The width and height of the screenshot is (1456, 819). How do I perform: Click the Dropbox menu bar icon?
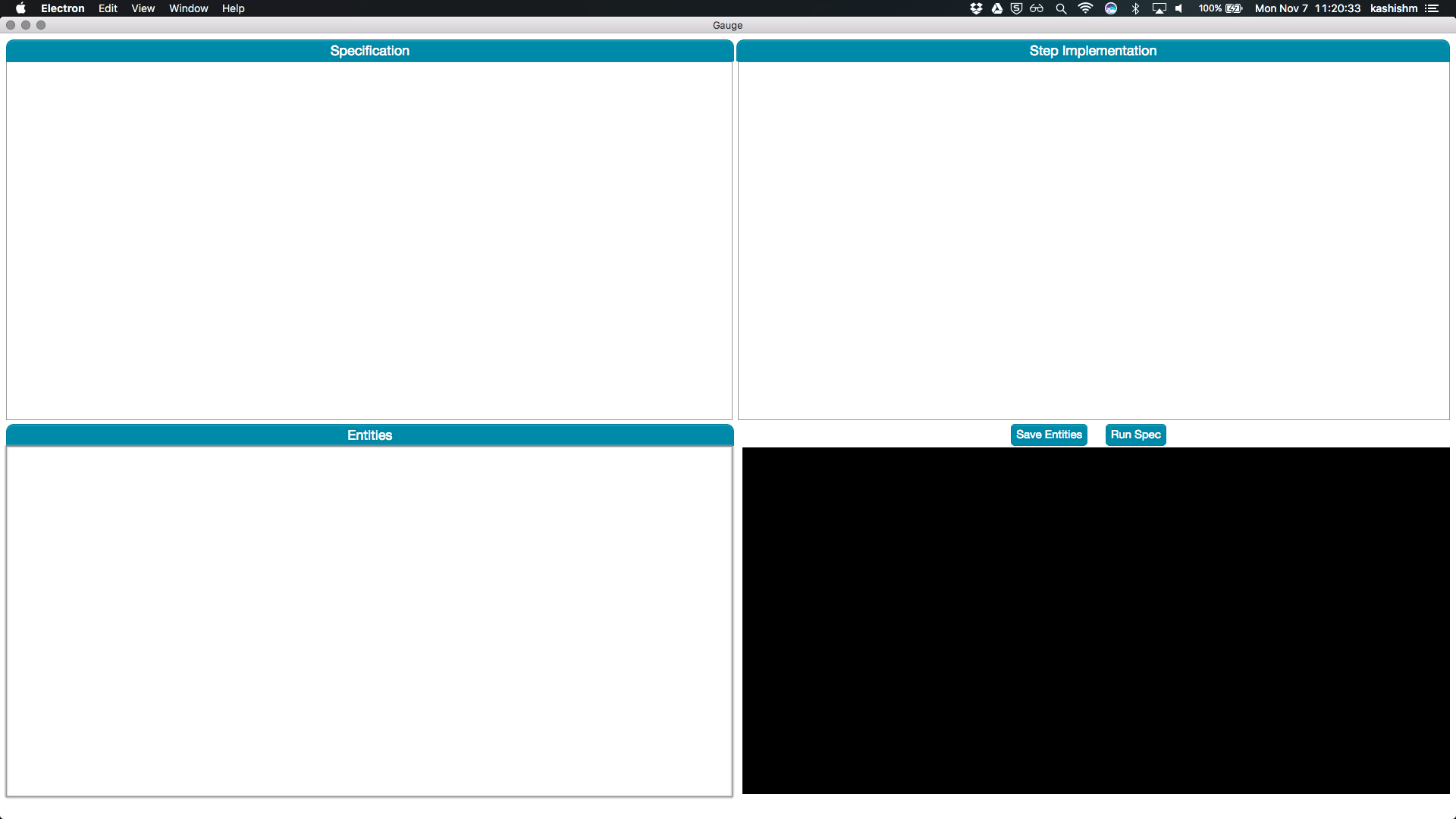pyautogui.click(x=976, y=8)
